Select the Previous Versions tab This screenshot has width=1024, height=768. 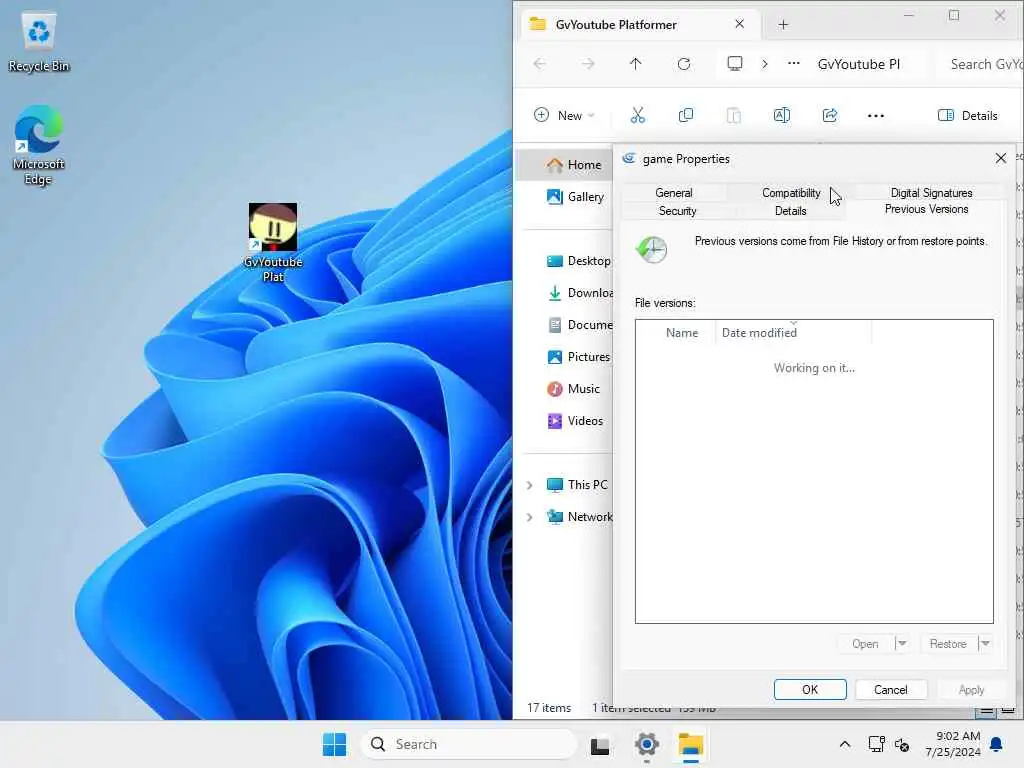(x=926, y=209)
